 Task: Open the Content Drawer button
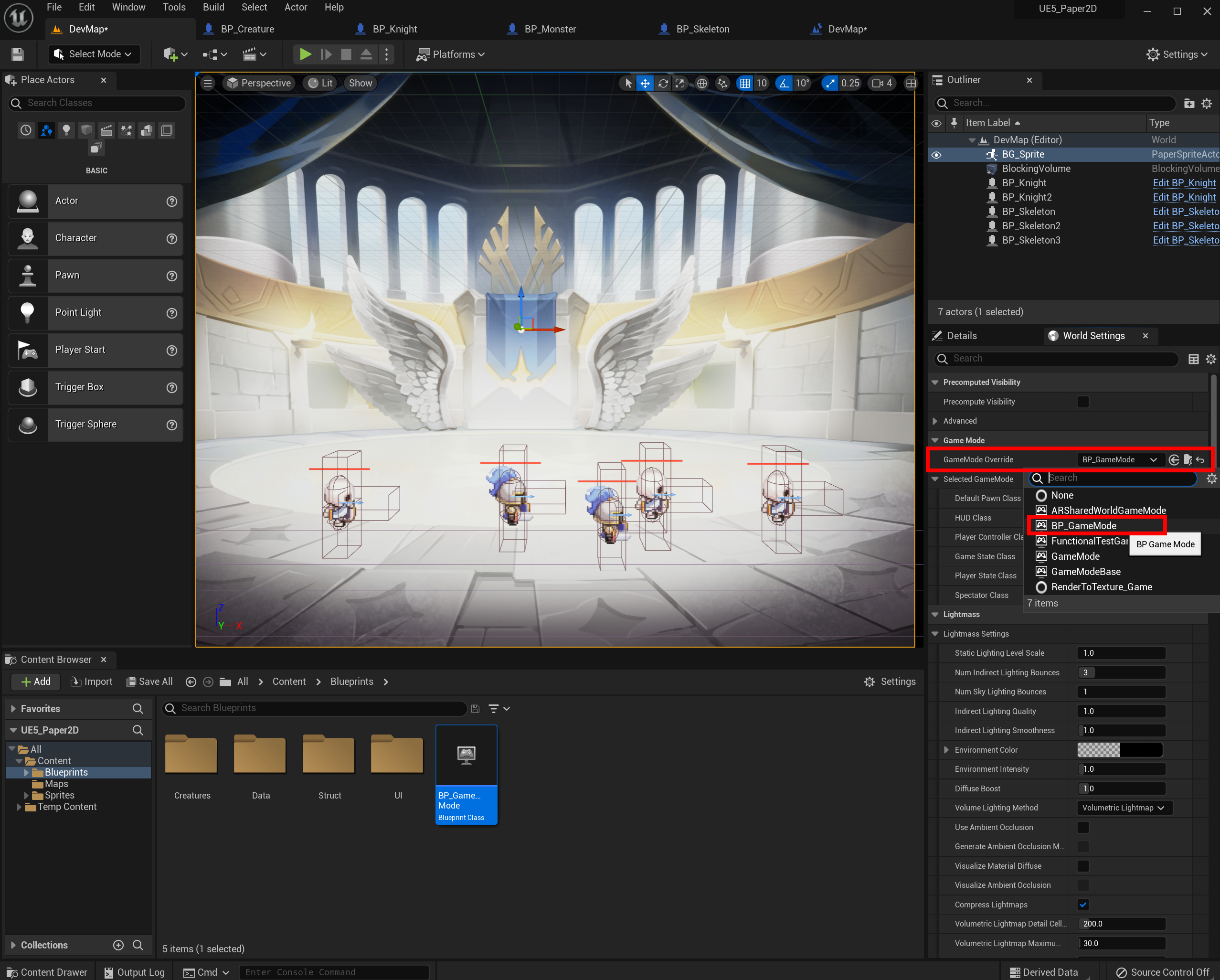(x=48, y=972)
